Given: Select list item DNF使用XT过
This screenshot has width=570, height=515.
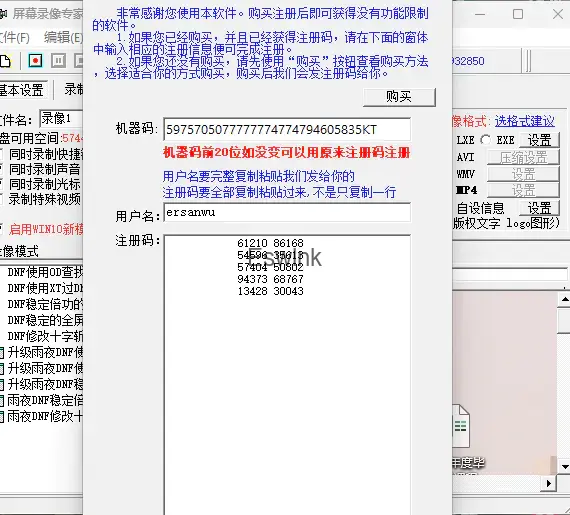Looking at the screenshot, I should click(45, 288).
